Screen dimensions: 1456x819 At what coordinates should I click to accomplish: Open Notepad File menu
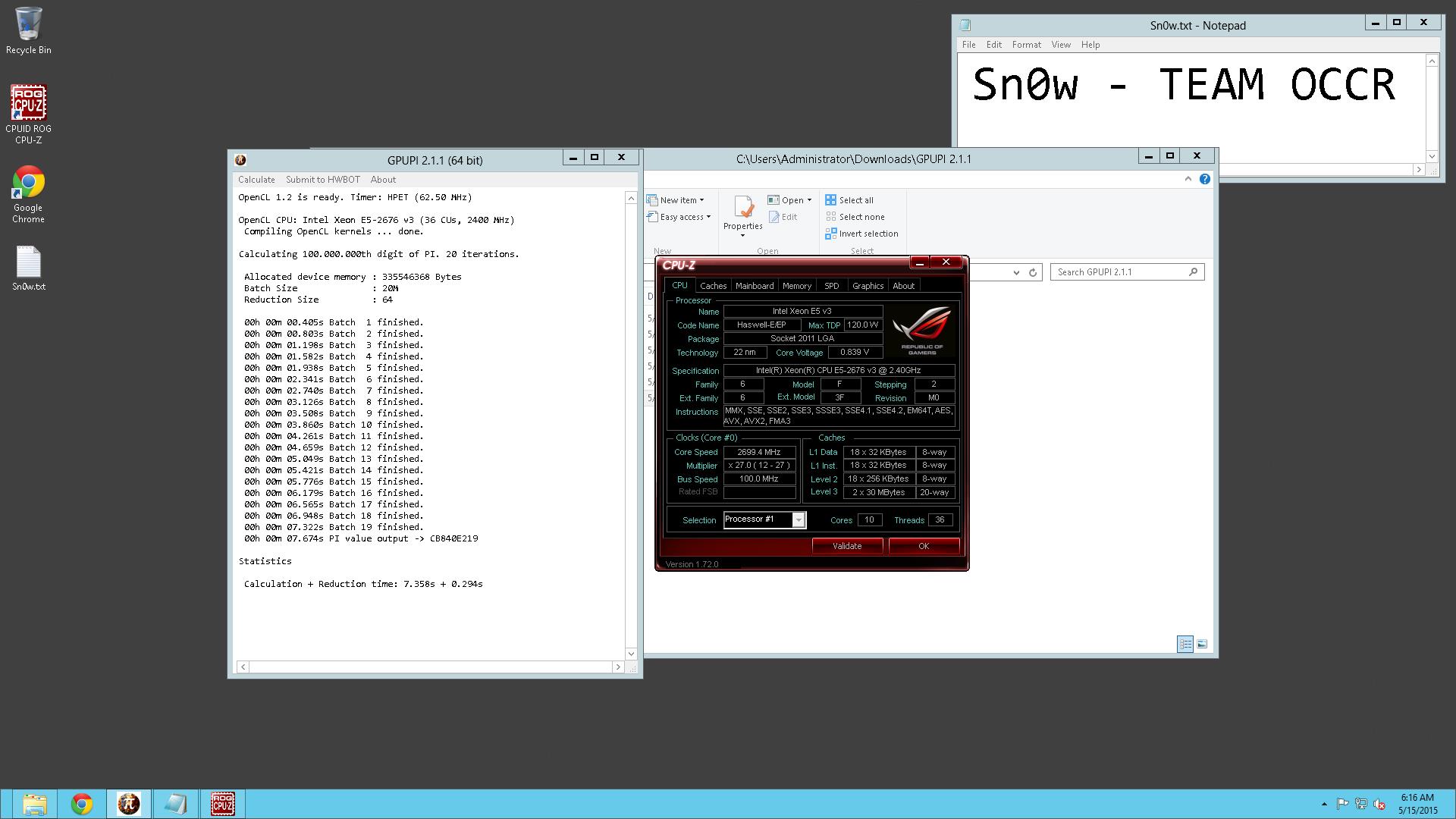tap(969, 45)
